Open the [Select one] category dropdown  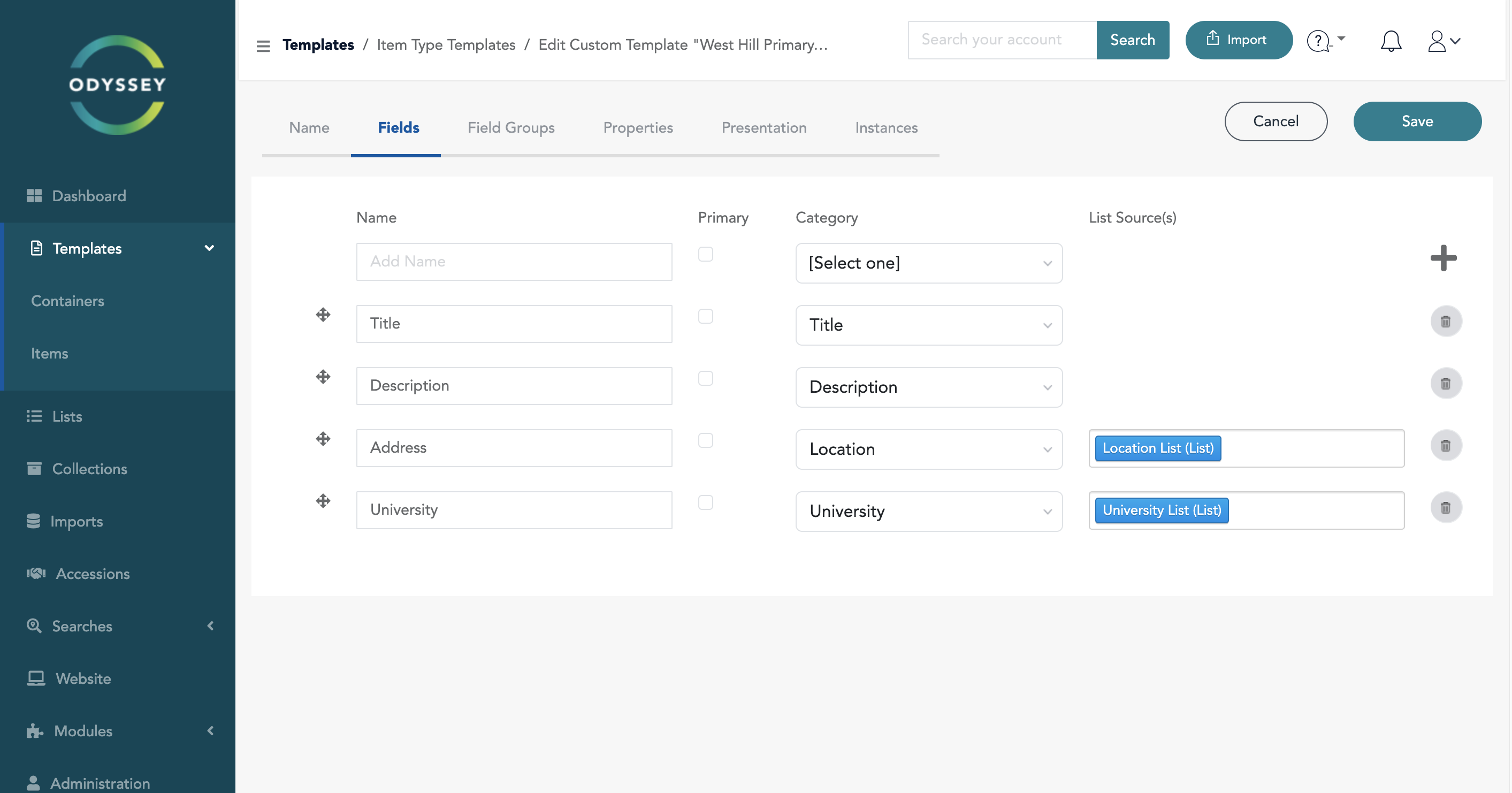tap(929, 264)
